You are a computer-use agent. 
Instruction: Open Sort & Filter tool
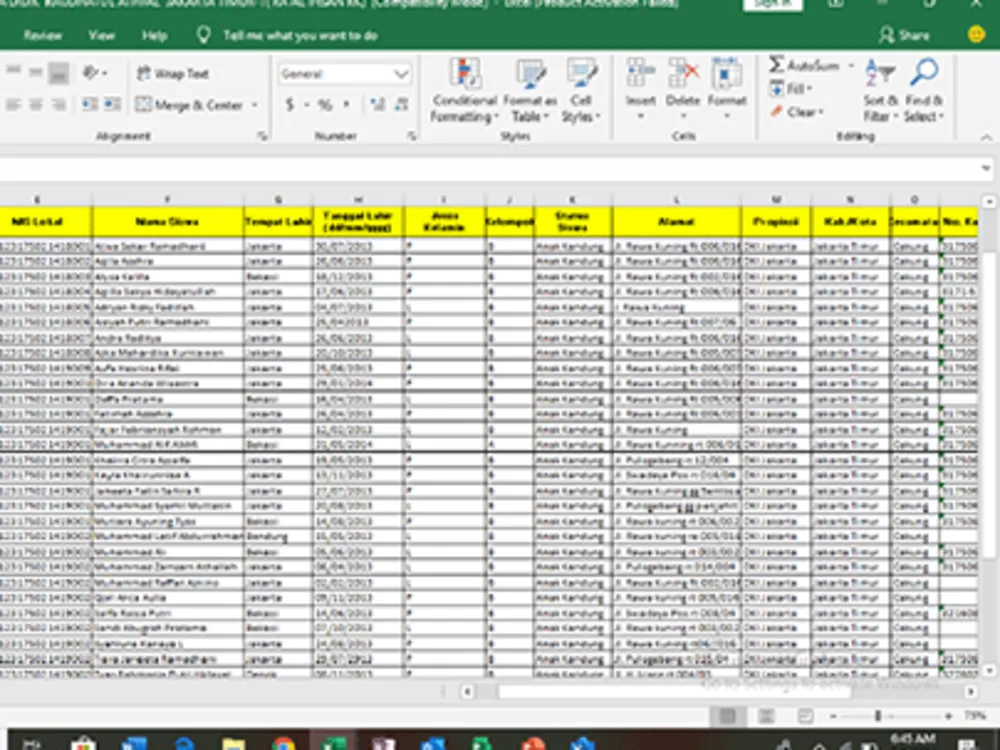pos(880,91)
